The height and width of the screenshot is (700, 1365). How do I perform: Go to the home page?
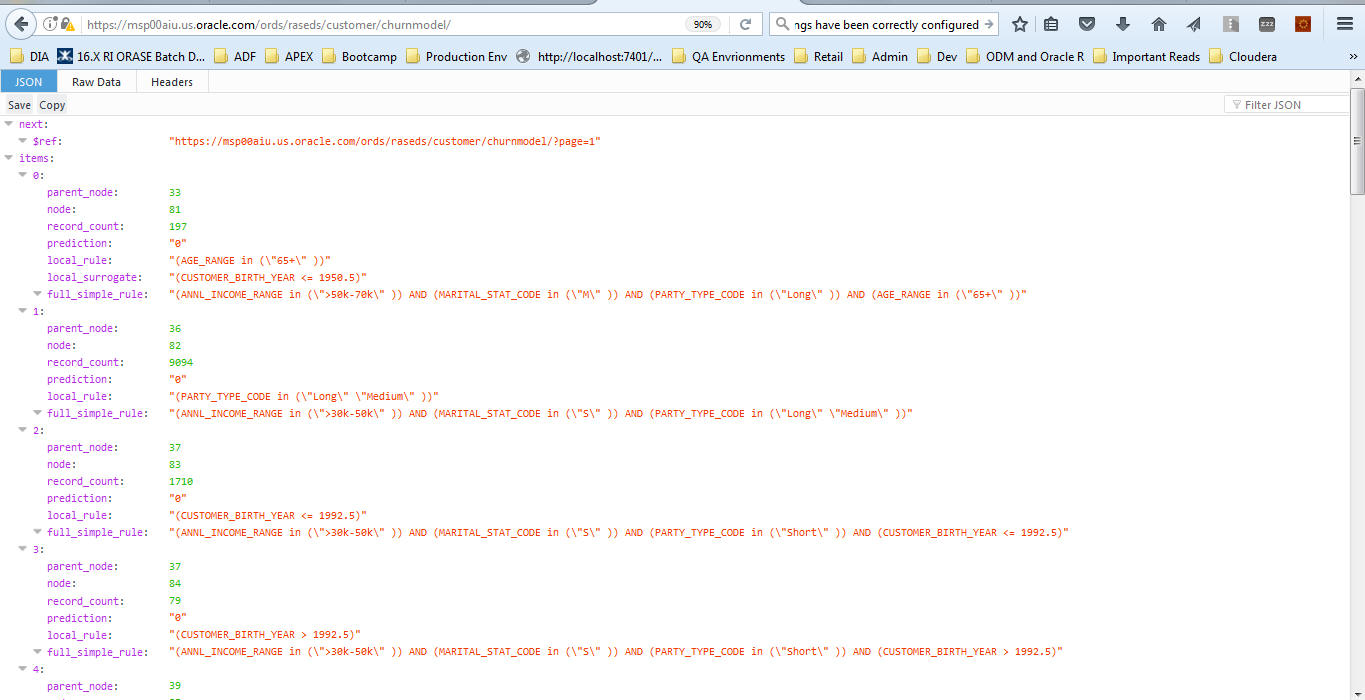[x=1159, y=24]
